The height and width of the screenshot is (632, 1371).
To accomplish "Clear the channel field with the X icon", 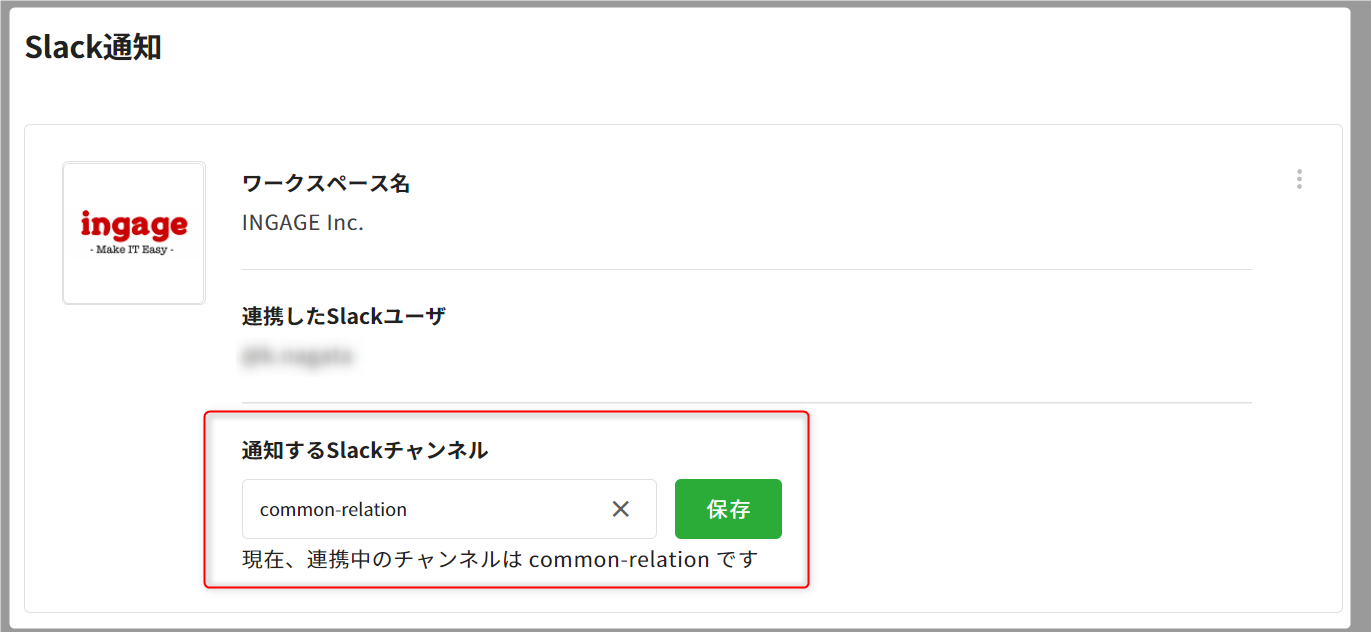I will [x=621, y=509].
